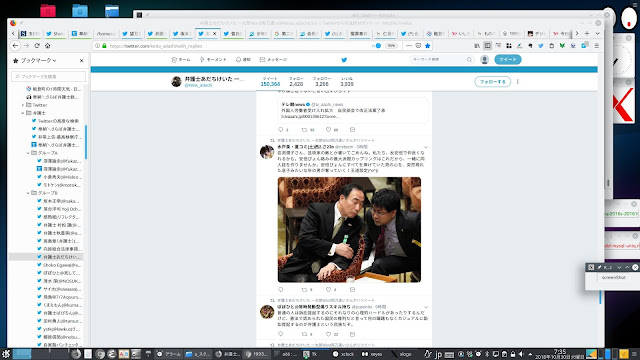Click jp keyboard layout indicator in tray

[438, 354]
